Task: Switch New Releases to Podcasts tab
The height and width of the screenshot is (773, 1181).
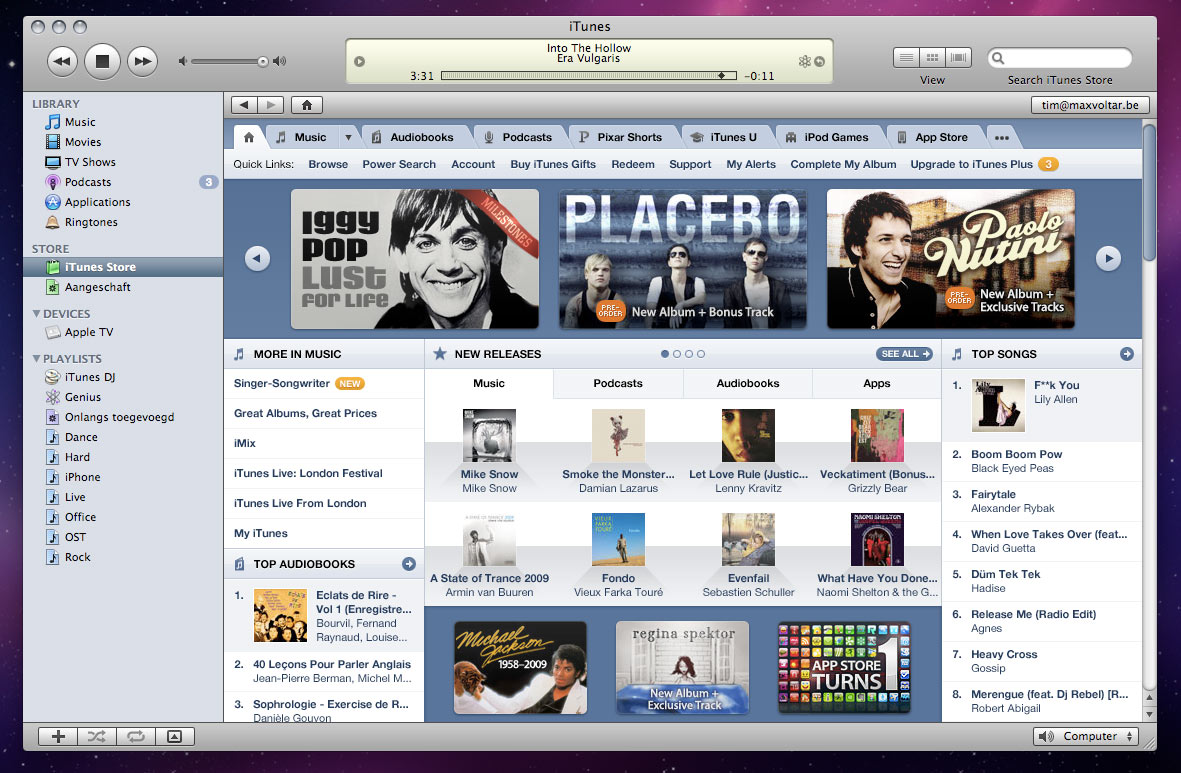Action: coord(618,383)
